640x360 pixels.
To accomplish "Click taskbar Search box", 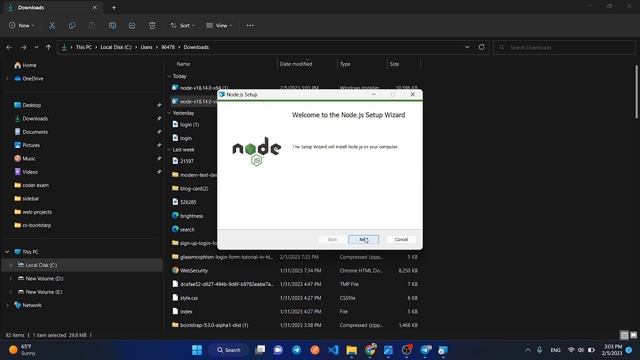I will click(229, 350).
